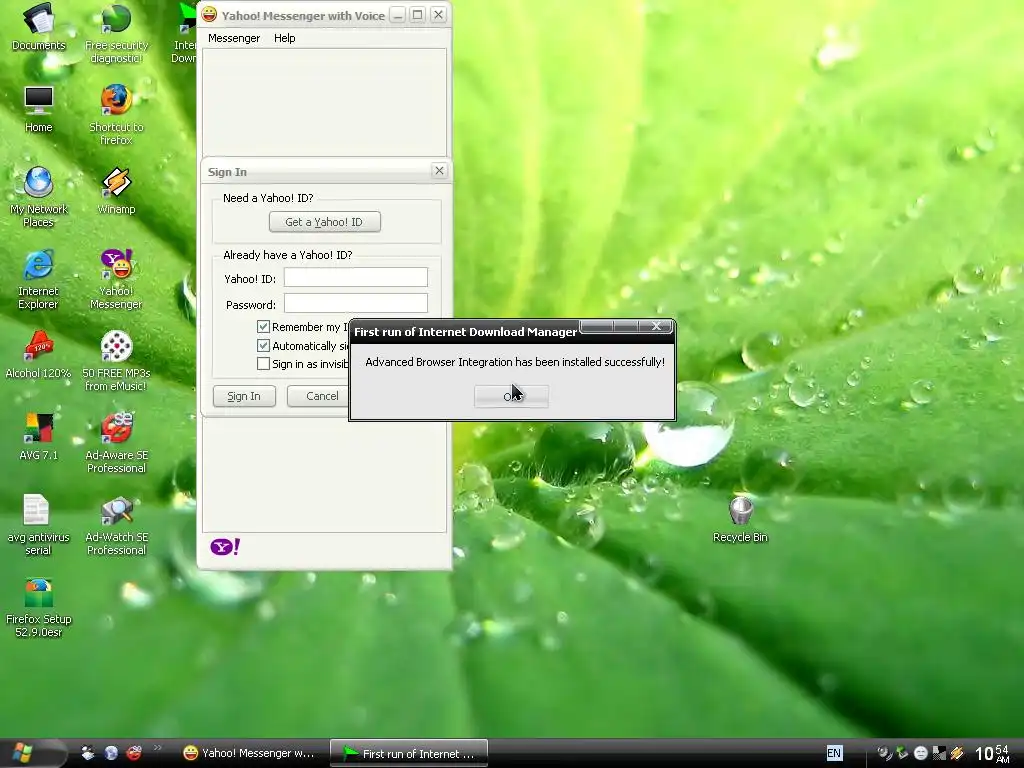Image resolution: width=1024 pixels, height=768 pixels.
Task: Select Shortcut to firefox icon
Action: click(116, 115)
